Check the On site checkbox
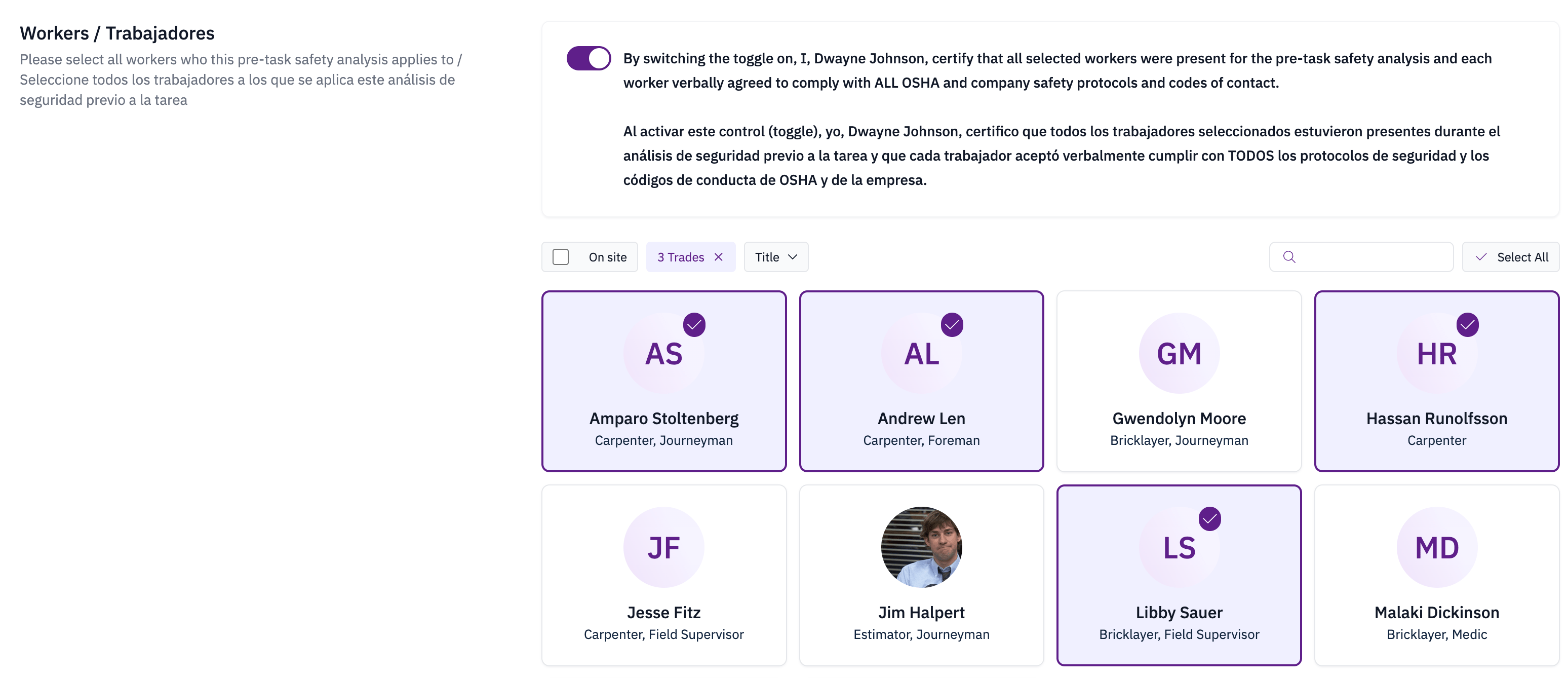This screenshot has width=1568, height=678. pos(561,257)
